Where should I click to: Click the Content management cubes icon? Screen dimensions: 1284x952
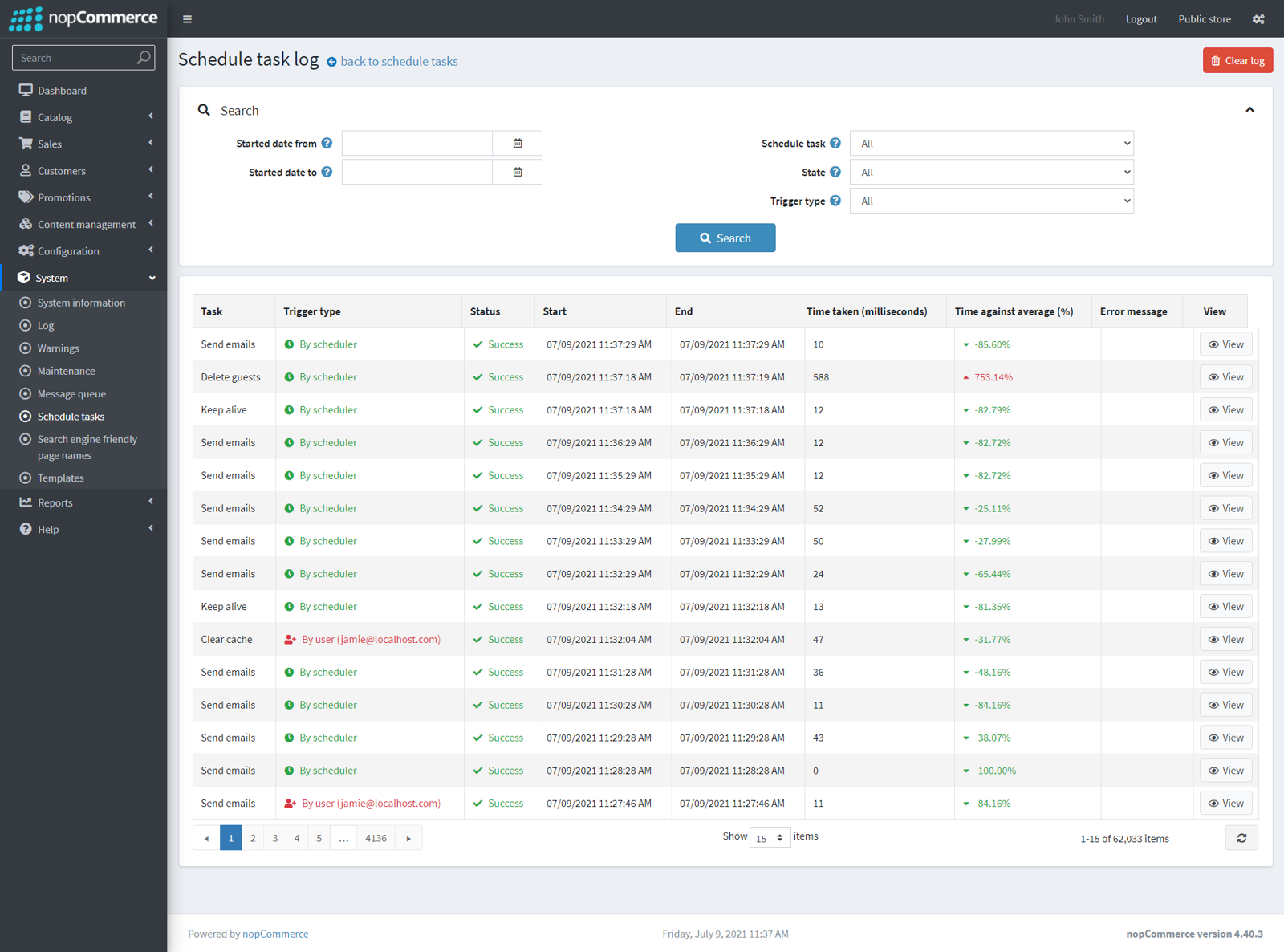click(26, 224)
